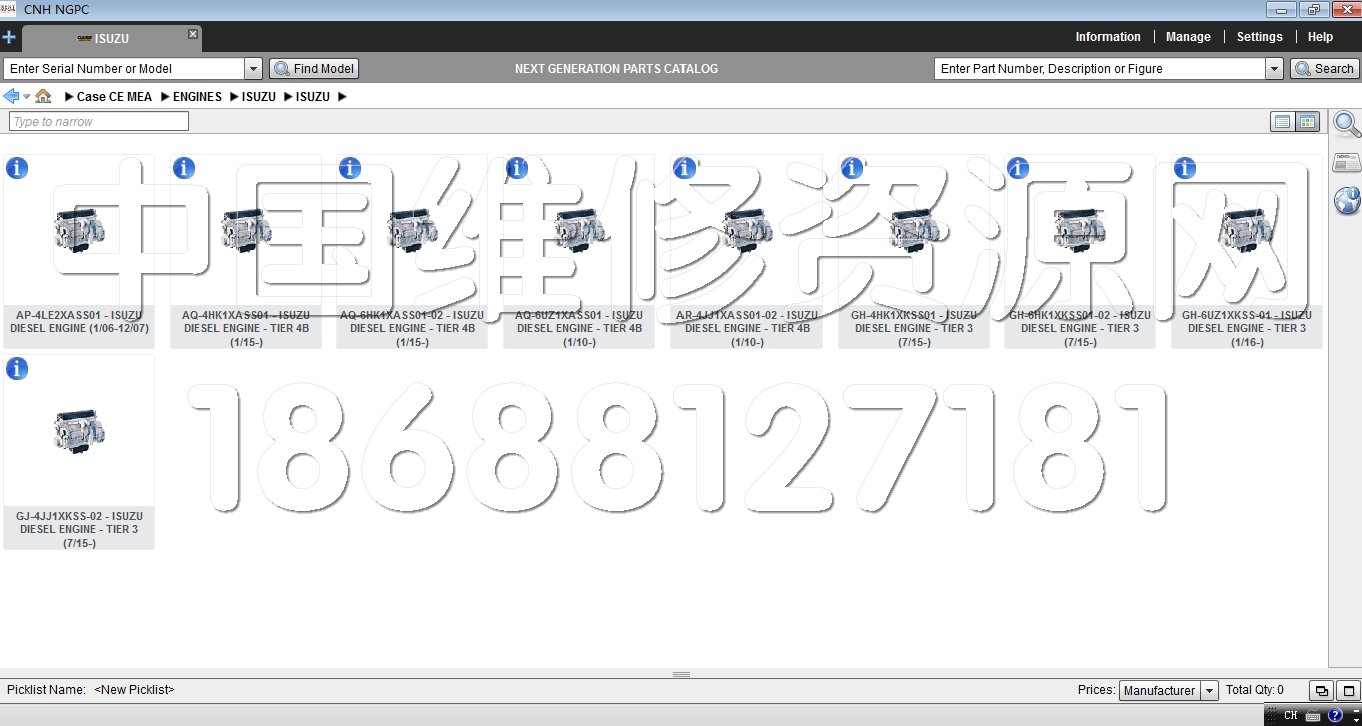This screenshot has width=1362, height=726.
Task: Expand the serial number or model dropdown
Action: (253, 69)
